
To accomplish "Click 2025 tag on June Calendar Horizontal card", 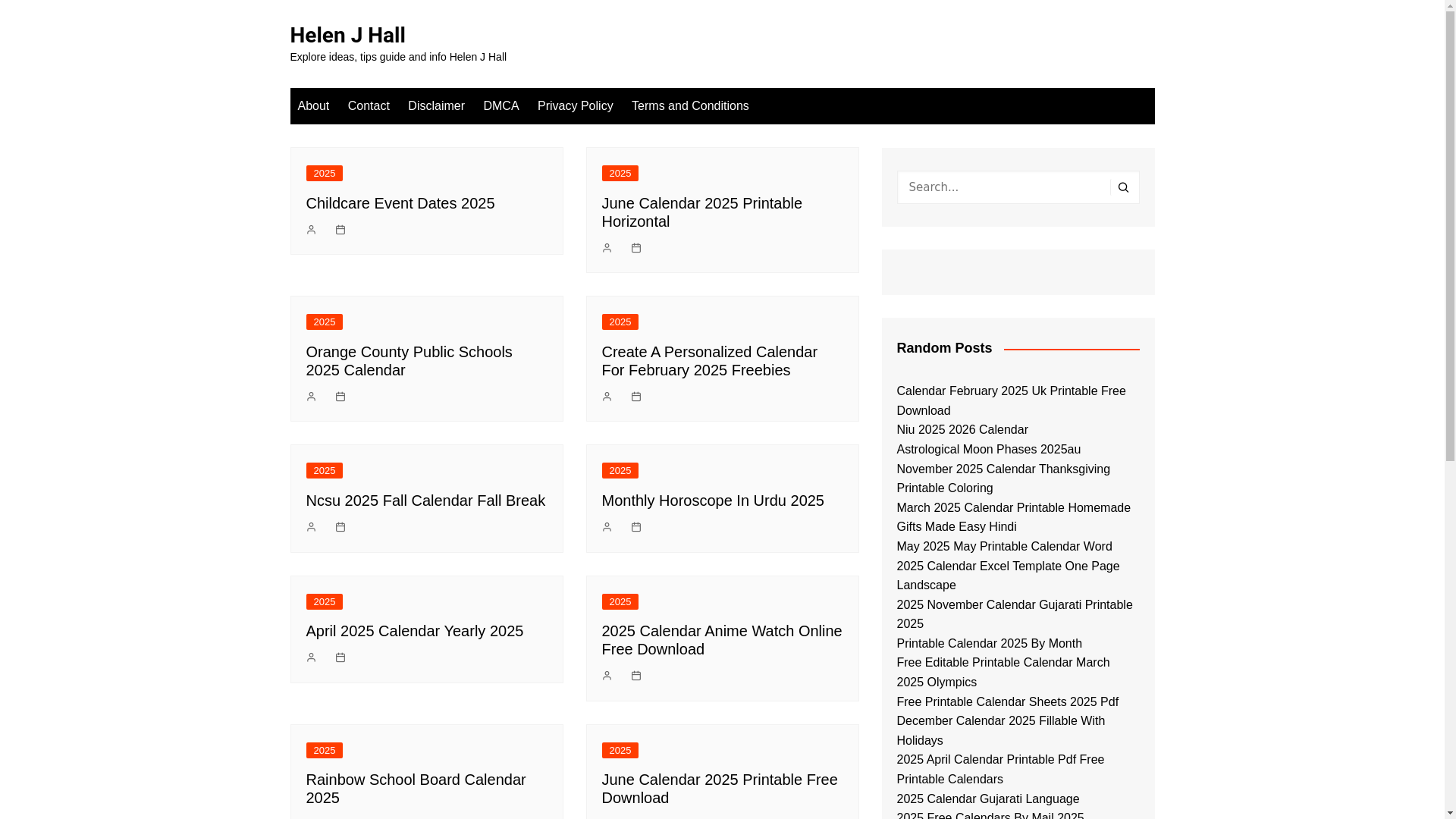I will [x=620, y=174].
